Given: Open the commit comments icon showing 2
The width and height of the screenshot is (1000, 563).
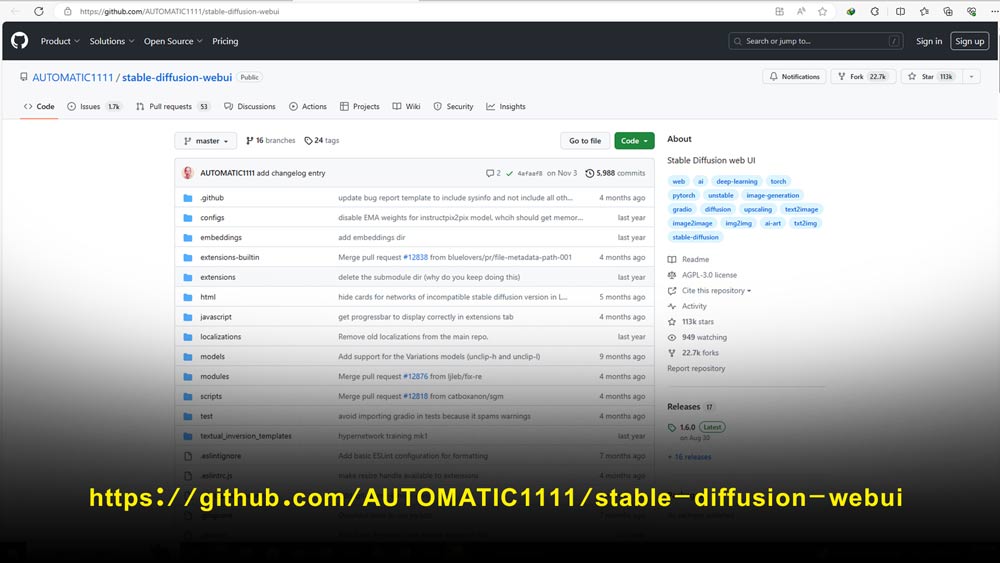Looking at the screenshot, I should click(x=493, y=173).
